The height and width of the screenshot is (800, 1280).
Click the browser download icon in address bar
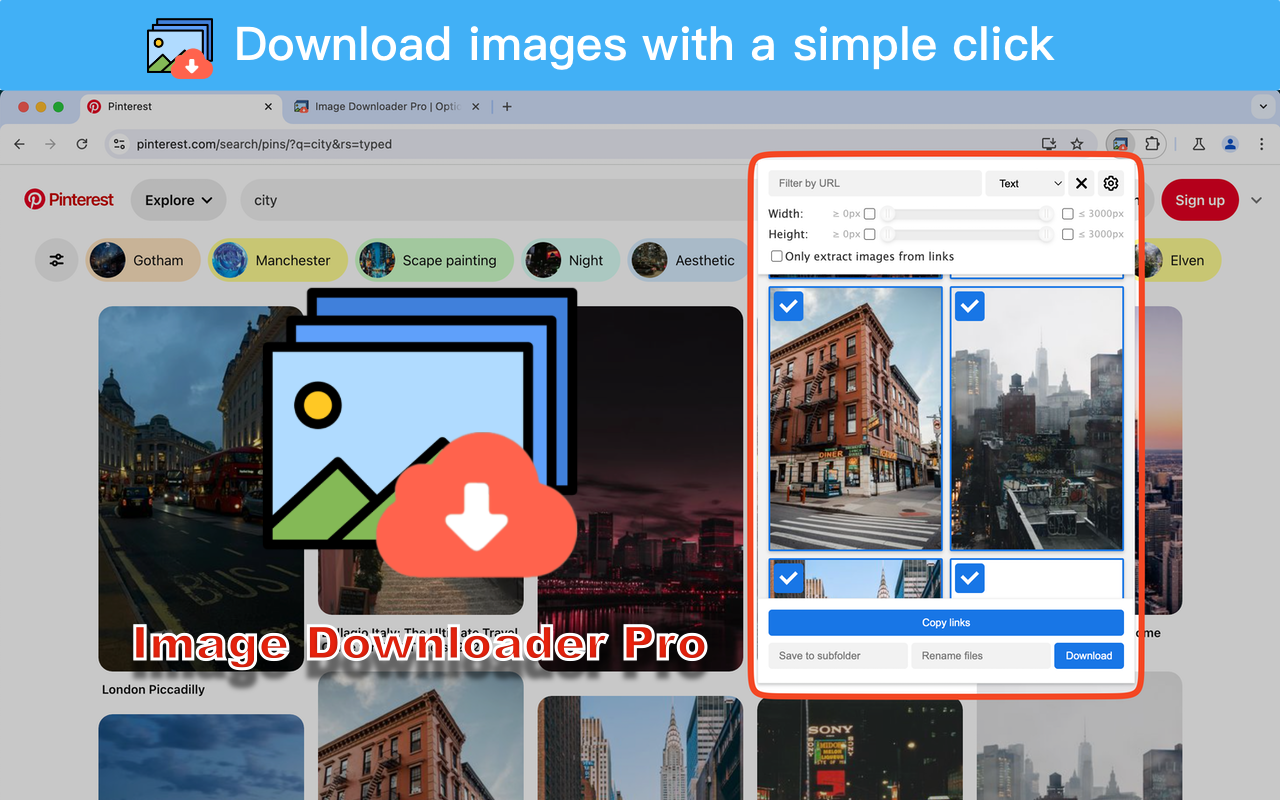1049,144
